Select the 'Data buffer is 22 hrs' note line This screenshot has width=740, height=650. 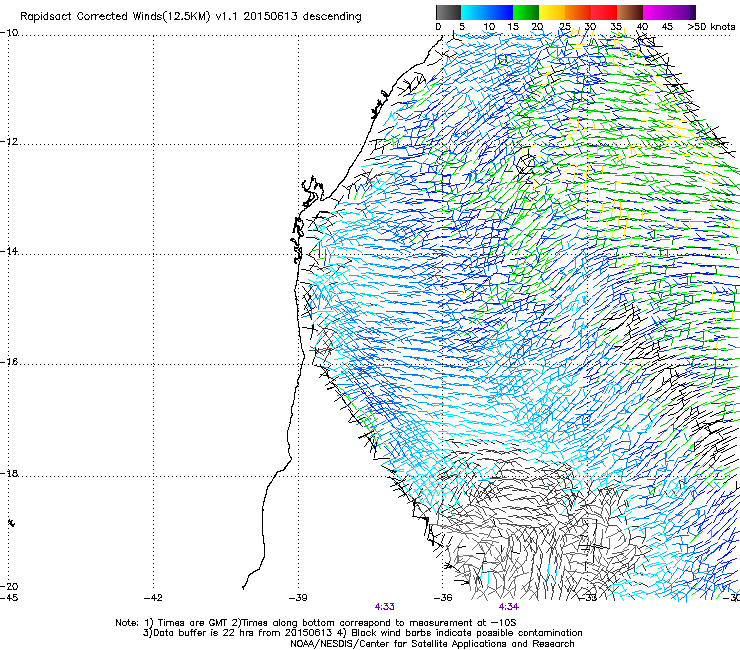click(362, 633)
